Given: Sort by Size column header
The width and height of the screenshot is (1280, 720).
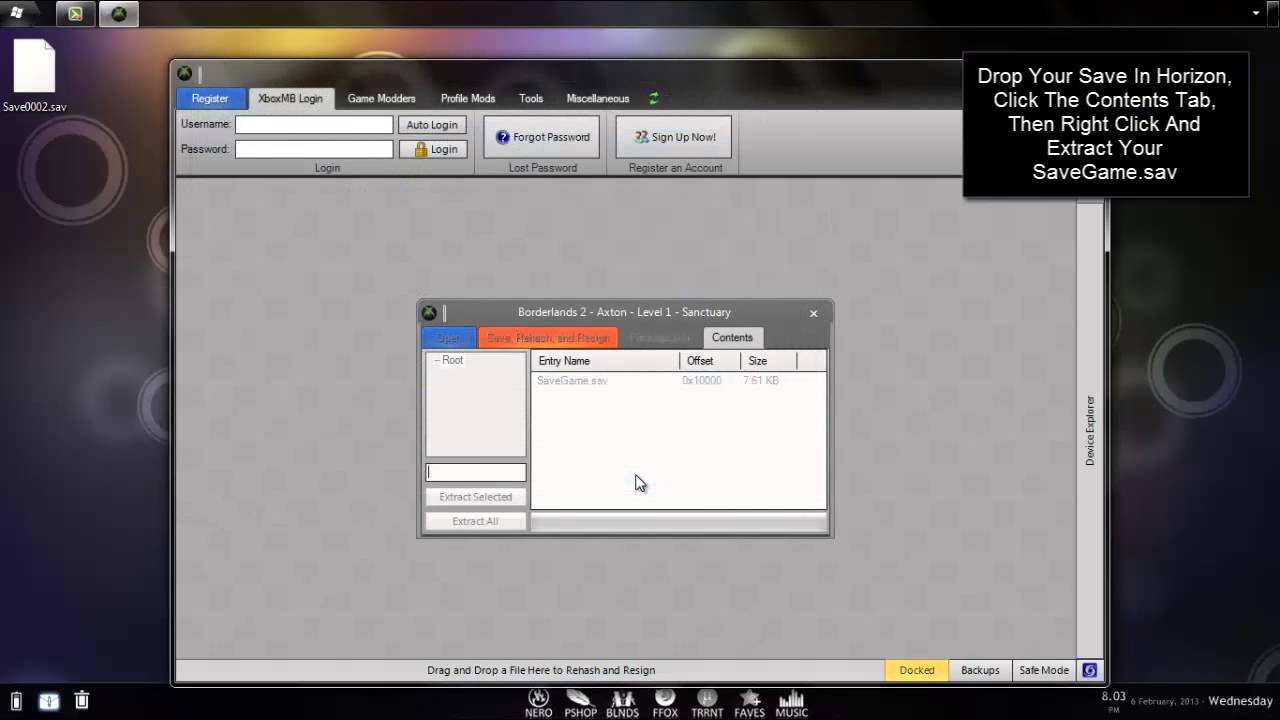Looking at the screenshot, I should [768, 361].
